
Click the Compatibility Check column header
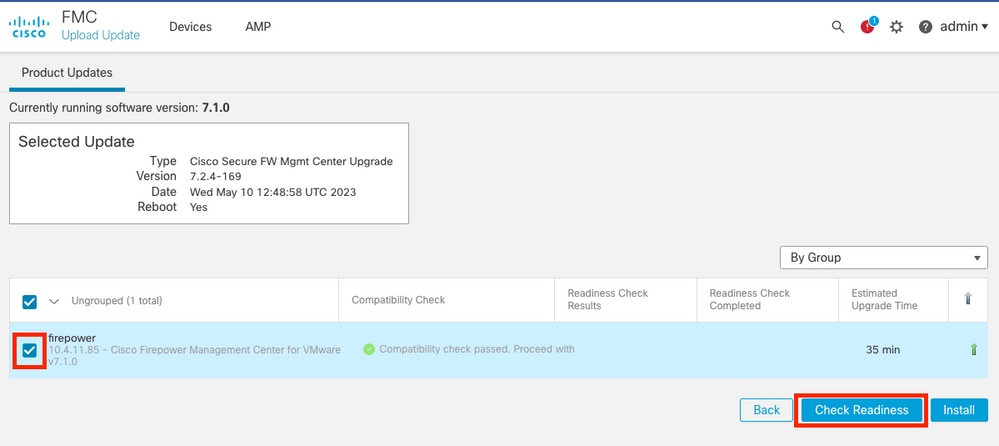(398, 299)
